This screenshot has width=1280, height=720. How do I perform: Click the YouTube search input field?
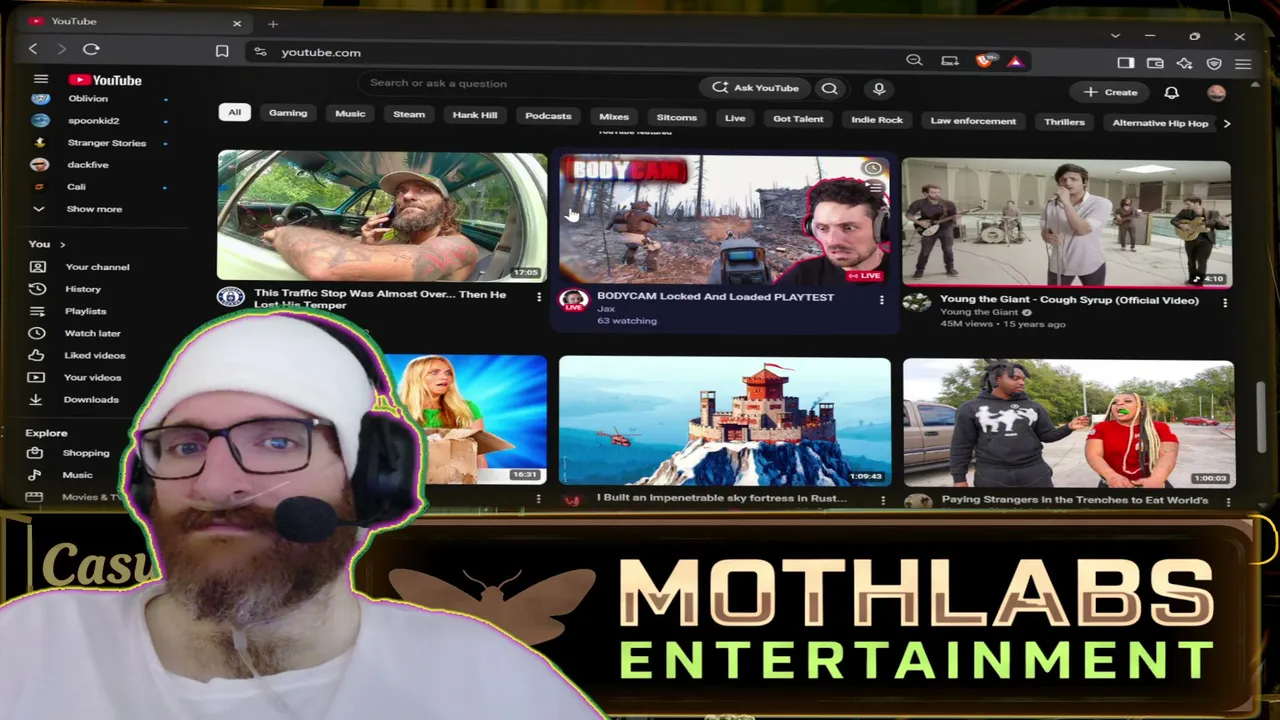[530, 84]
